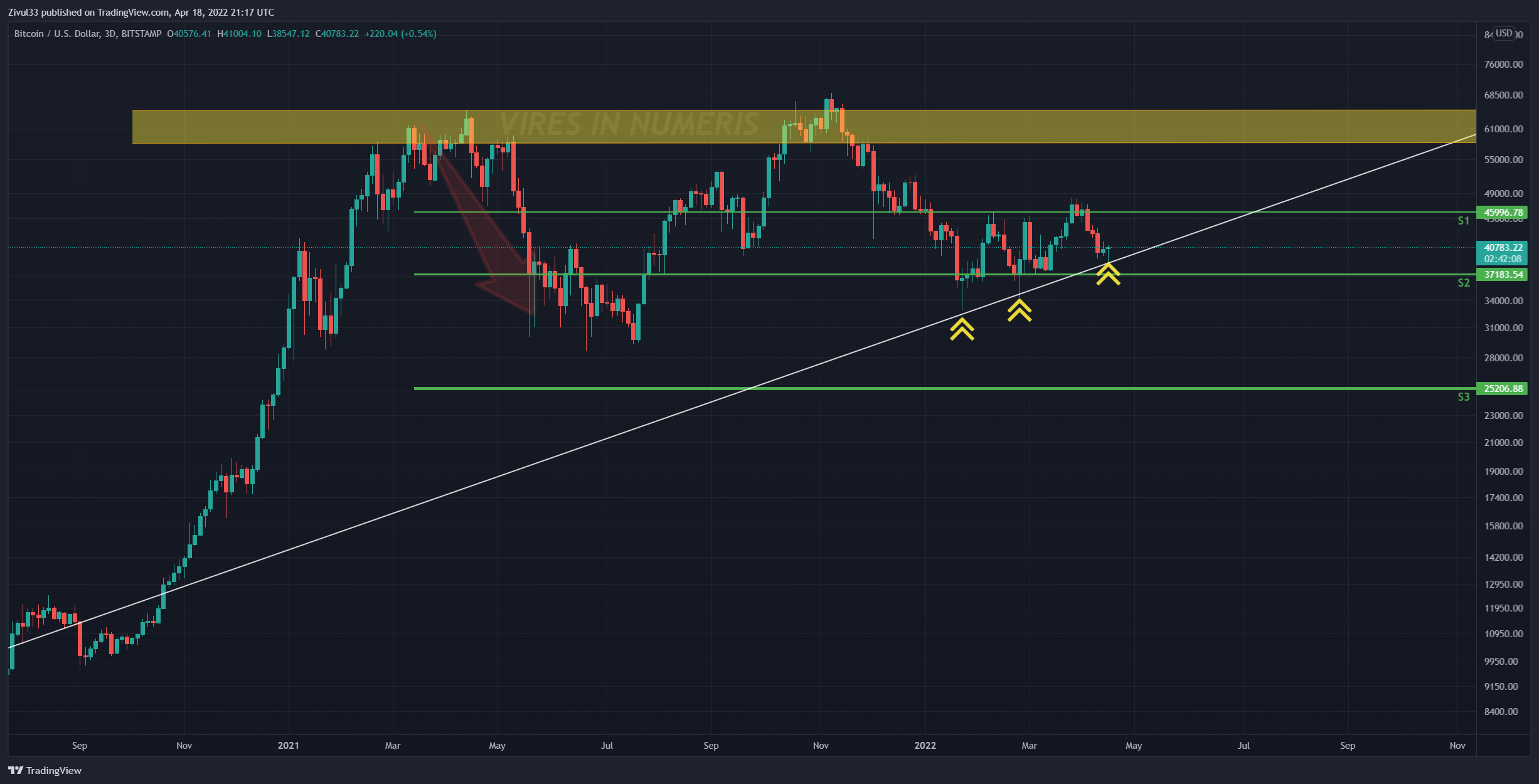Click the 10950.00 price axis label

click(1503, 634)
